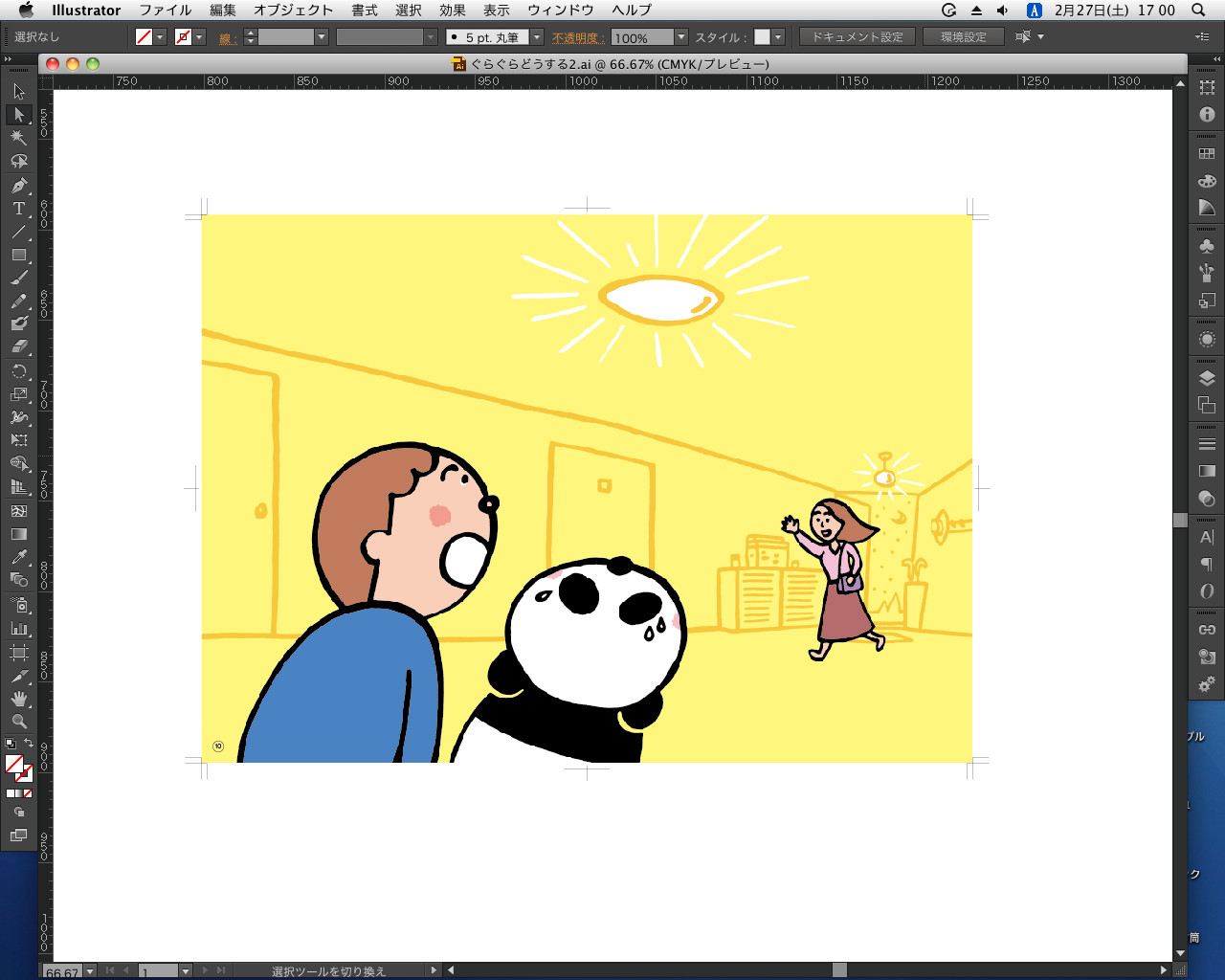1225x980 pixels.
Task: Select the Hand tool
Action: click(19, 699)
